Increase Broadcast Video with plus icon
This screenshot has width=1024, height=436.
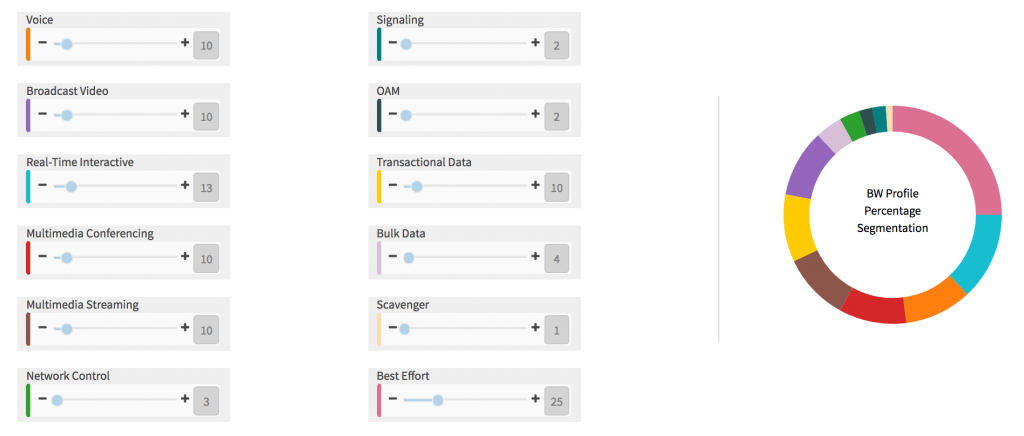click(185, 115)
